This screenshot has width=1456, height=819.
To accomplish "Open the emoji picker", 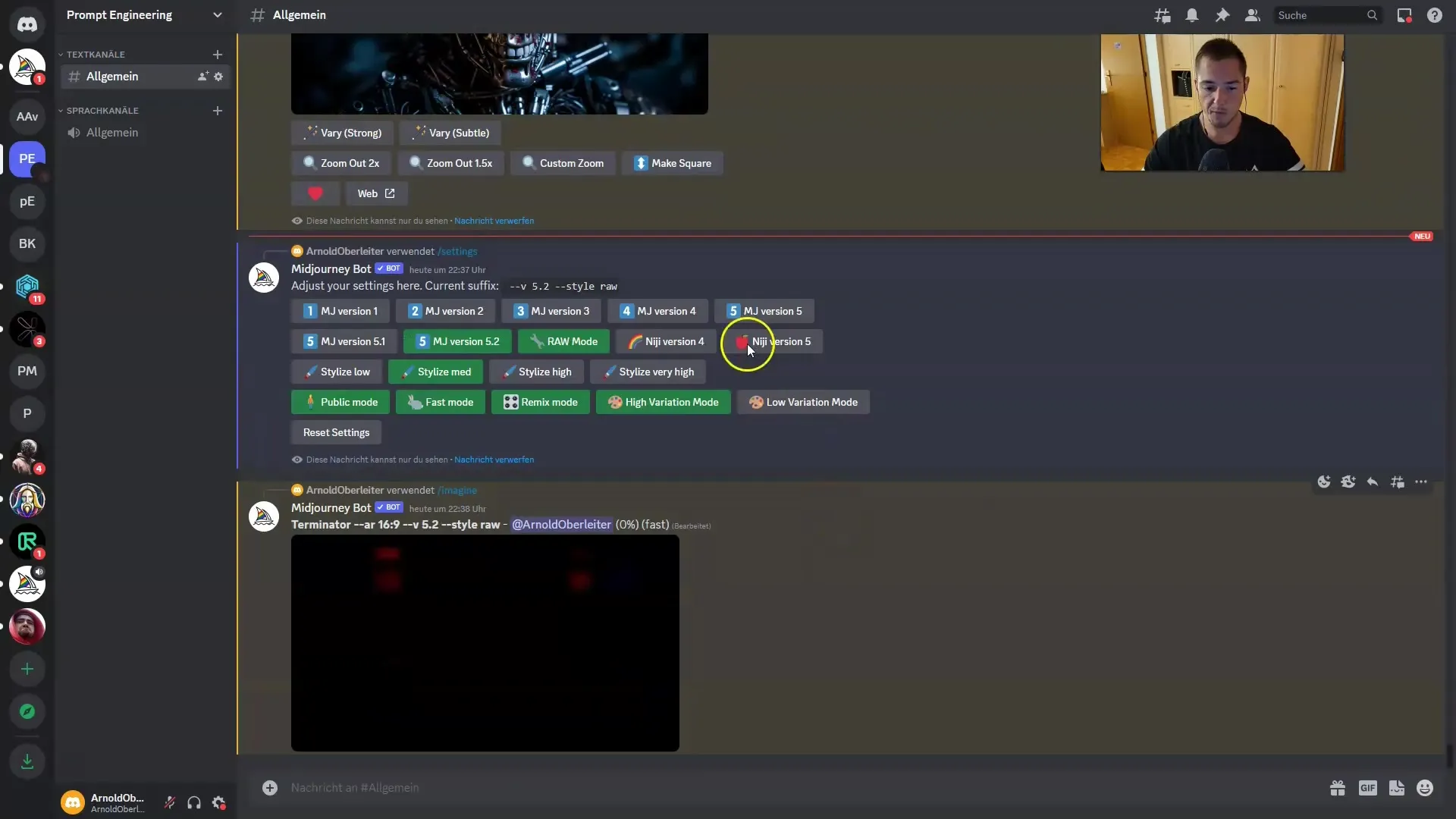I will click(1425, 788).
